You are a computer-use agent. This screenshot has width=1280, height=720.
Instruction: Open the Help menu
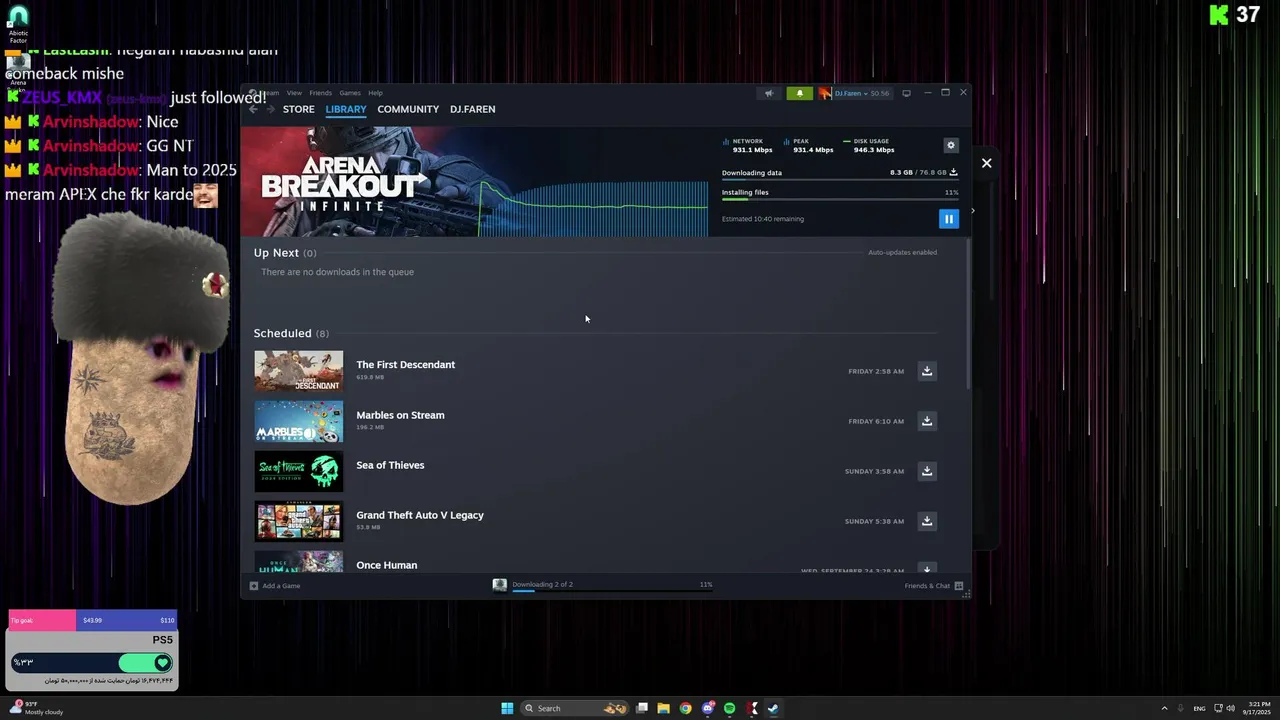coord(375,93)
